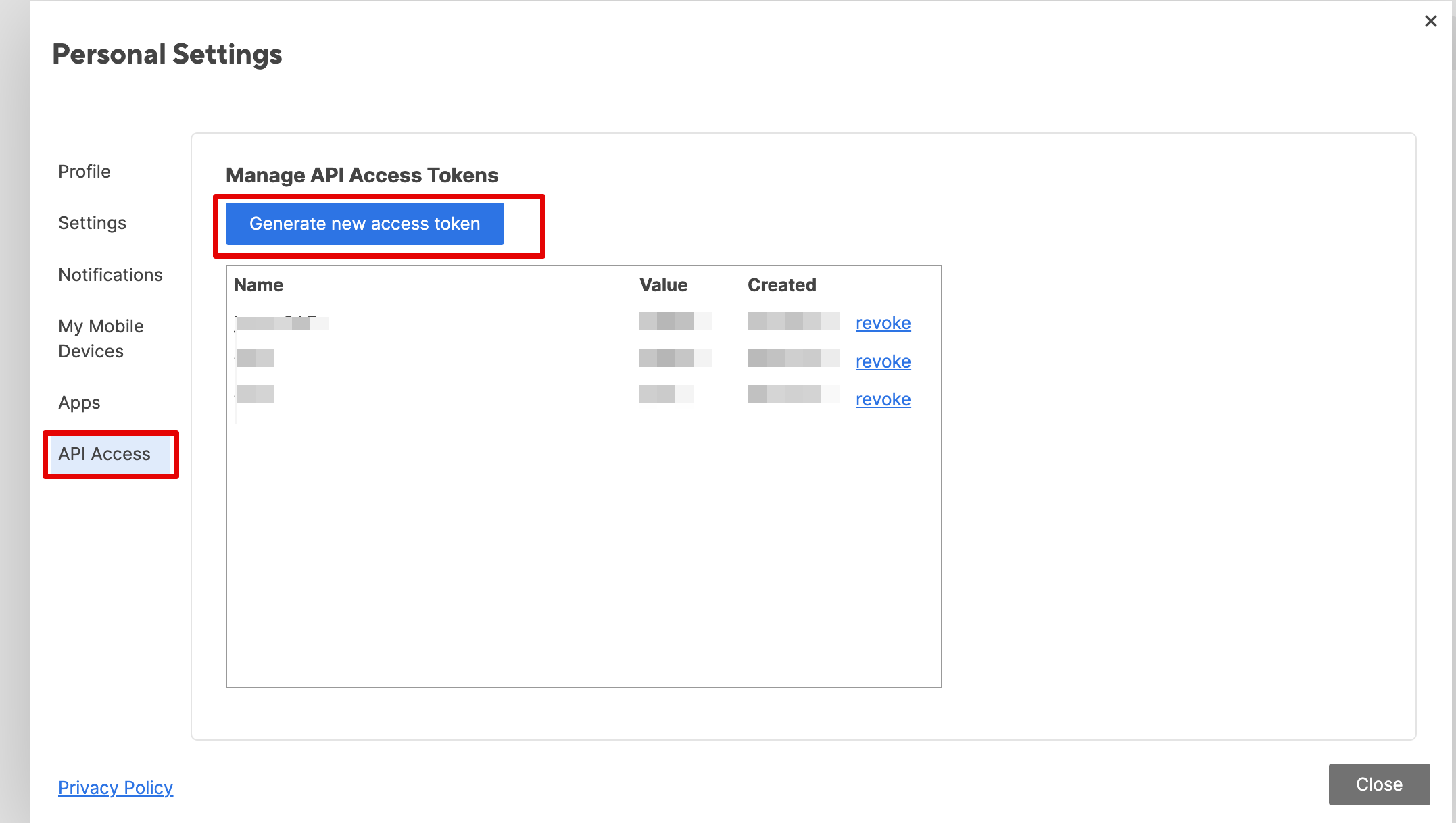
Task: Open My Mobile Devices section
Action: (101, 339)
